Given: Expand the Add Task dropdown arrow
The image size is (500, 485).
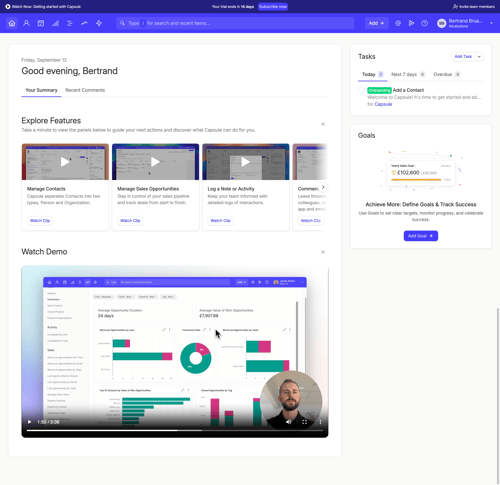Looking at the screenshot, I should tap(479, 57).
